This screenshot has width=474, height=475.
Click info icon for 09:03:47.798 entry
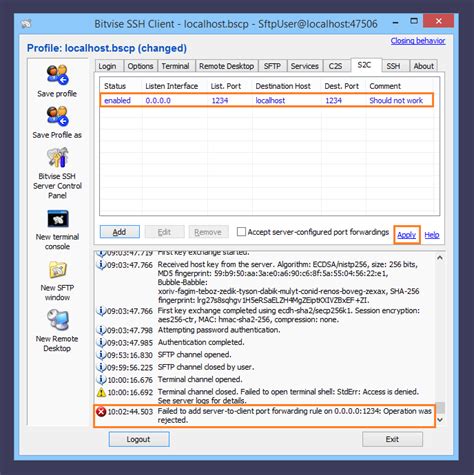click(101, 330)
